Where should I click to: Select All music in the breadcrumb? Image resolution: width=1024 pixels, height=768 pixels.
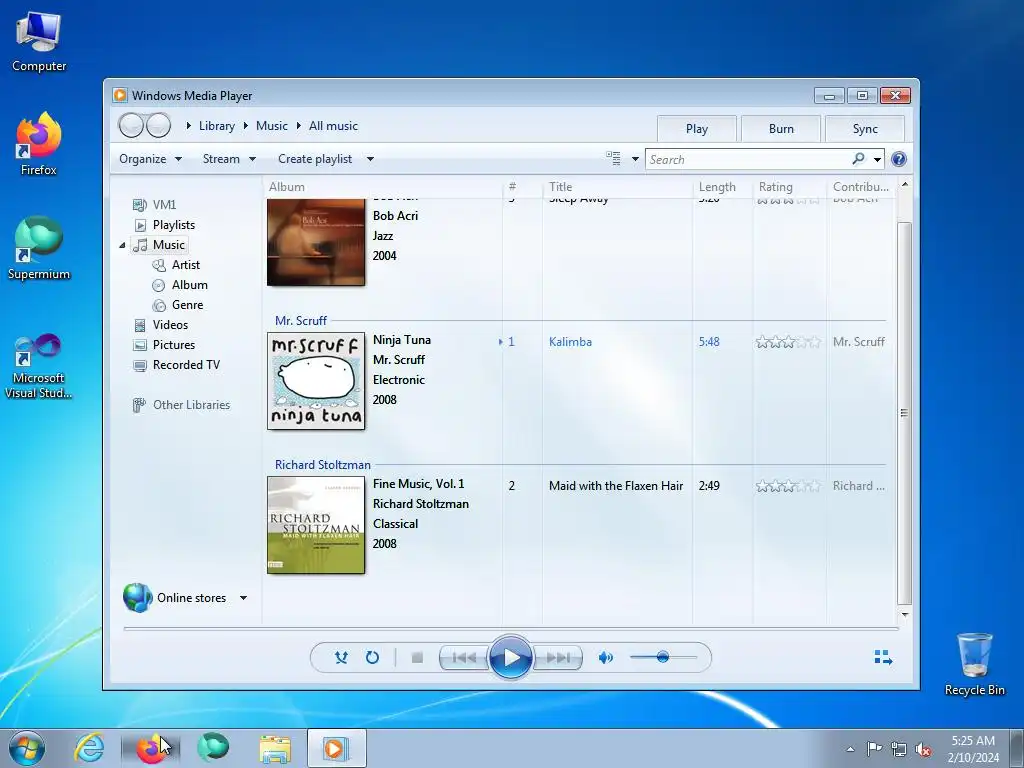(333, 126)
